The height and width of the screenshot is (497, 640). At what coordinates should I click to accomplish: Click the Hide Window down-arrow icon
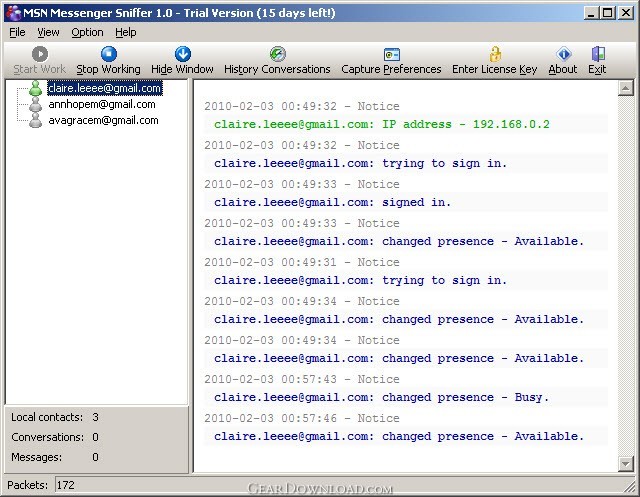183,54
